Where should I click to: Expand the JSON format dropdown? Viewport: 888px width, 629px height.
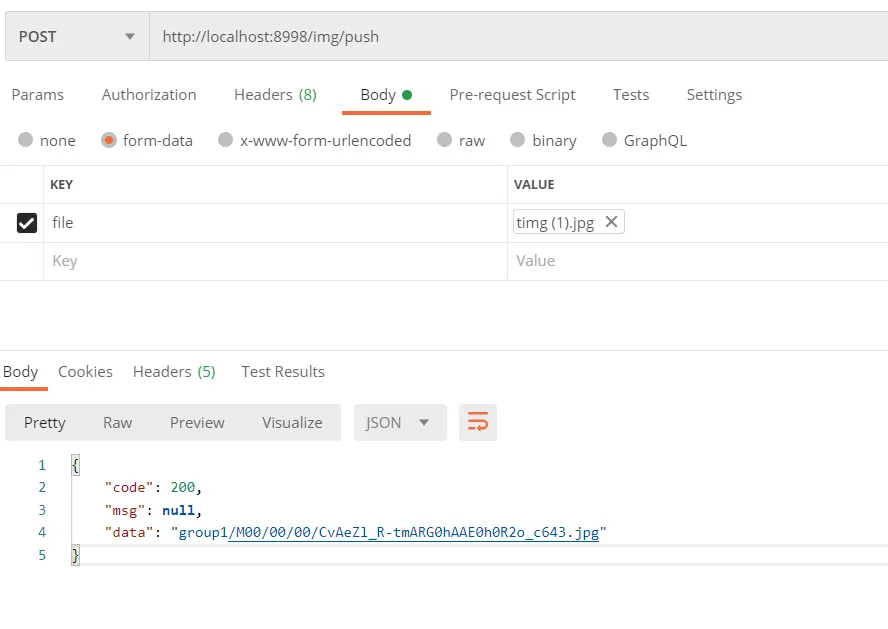pos(398,423)
